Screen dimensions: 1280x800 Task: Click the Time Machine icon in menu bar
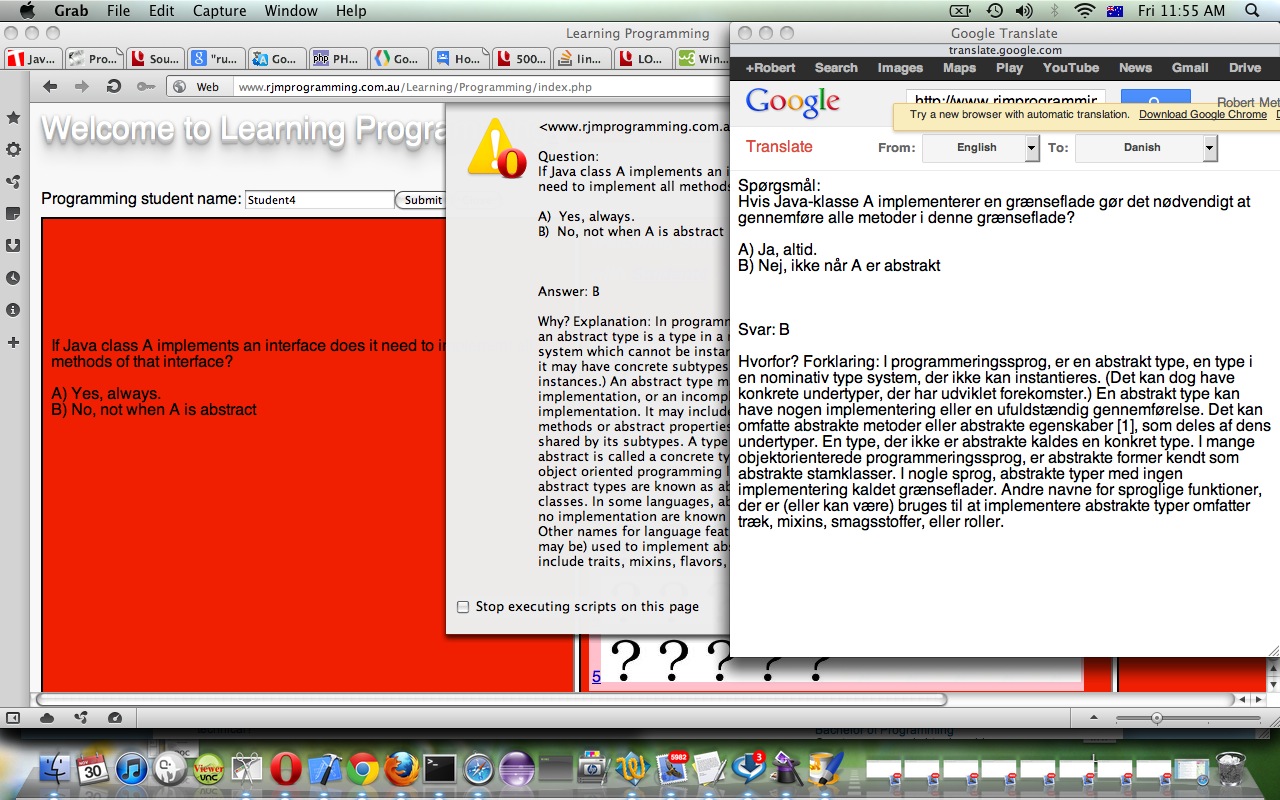click(994, 11)
